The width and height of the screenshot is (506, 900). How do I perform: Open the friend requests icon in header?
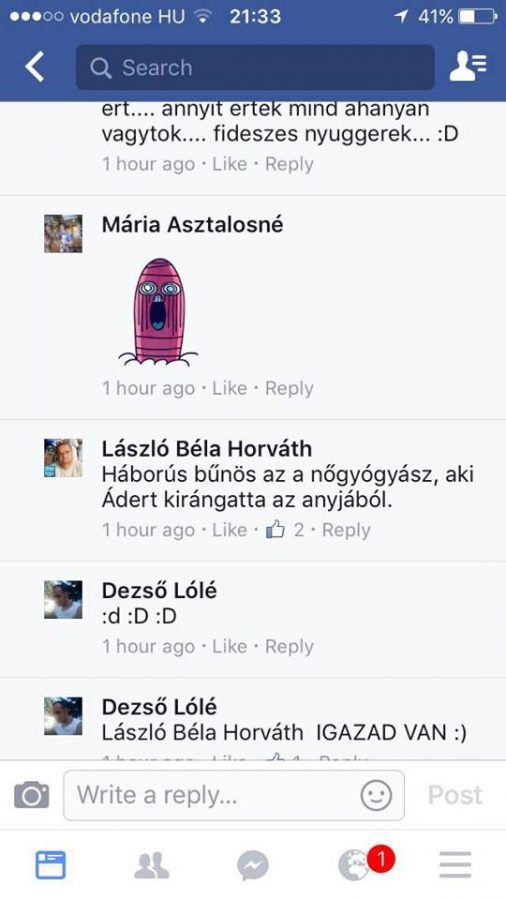(468, 67)
